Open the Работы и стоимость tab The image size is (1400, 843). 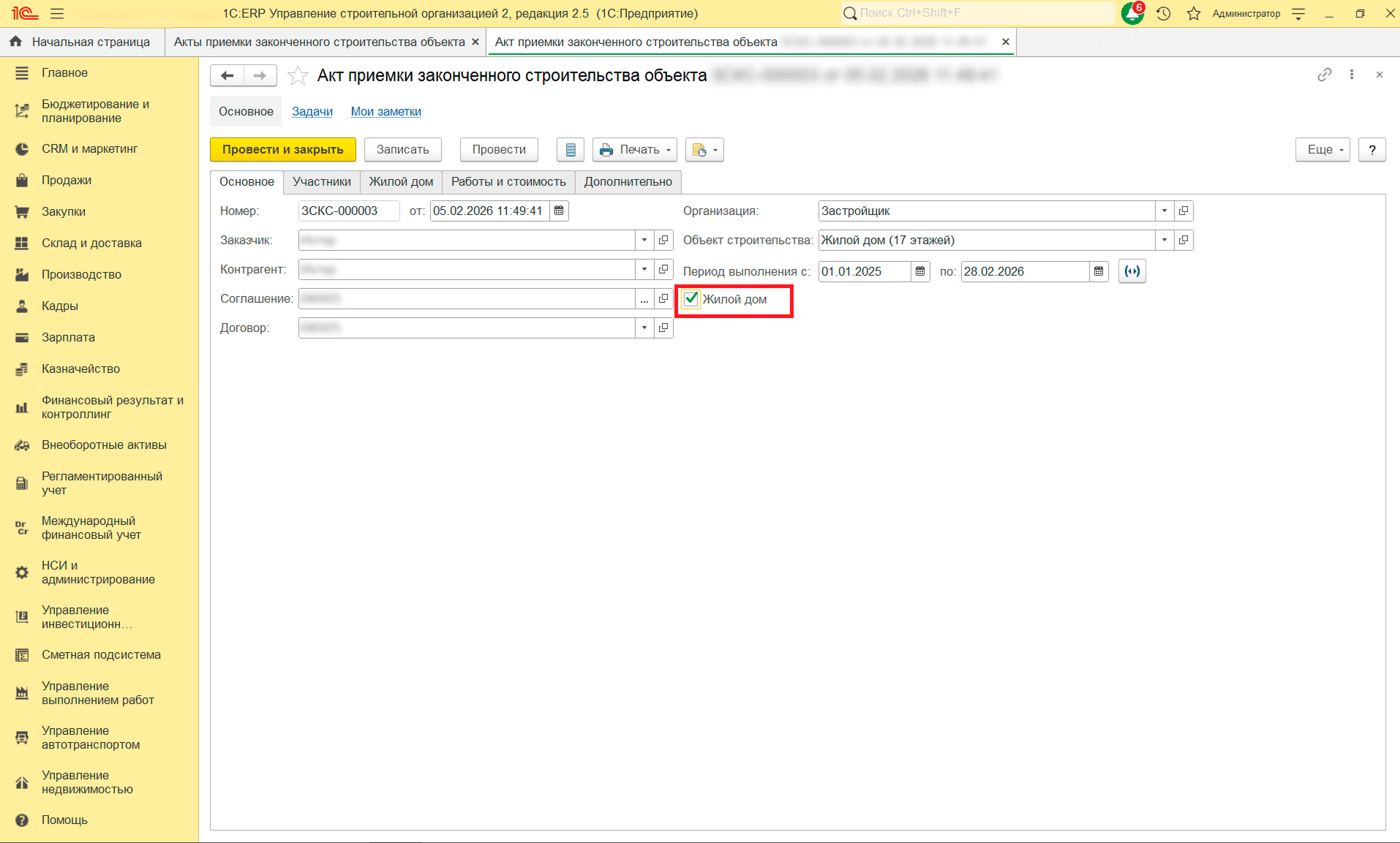508,181
